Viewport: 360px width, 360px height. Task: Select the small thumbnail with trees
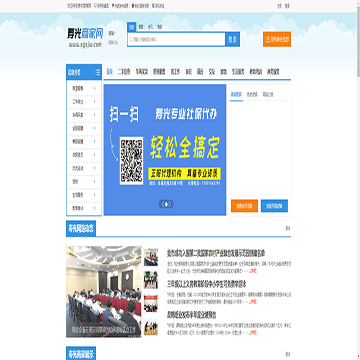tap(151, 280)
